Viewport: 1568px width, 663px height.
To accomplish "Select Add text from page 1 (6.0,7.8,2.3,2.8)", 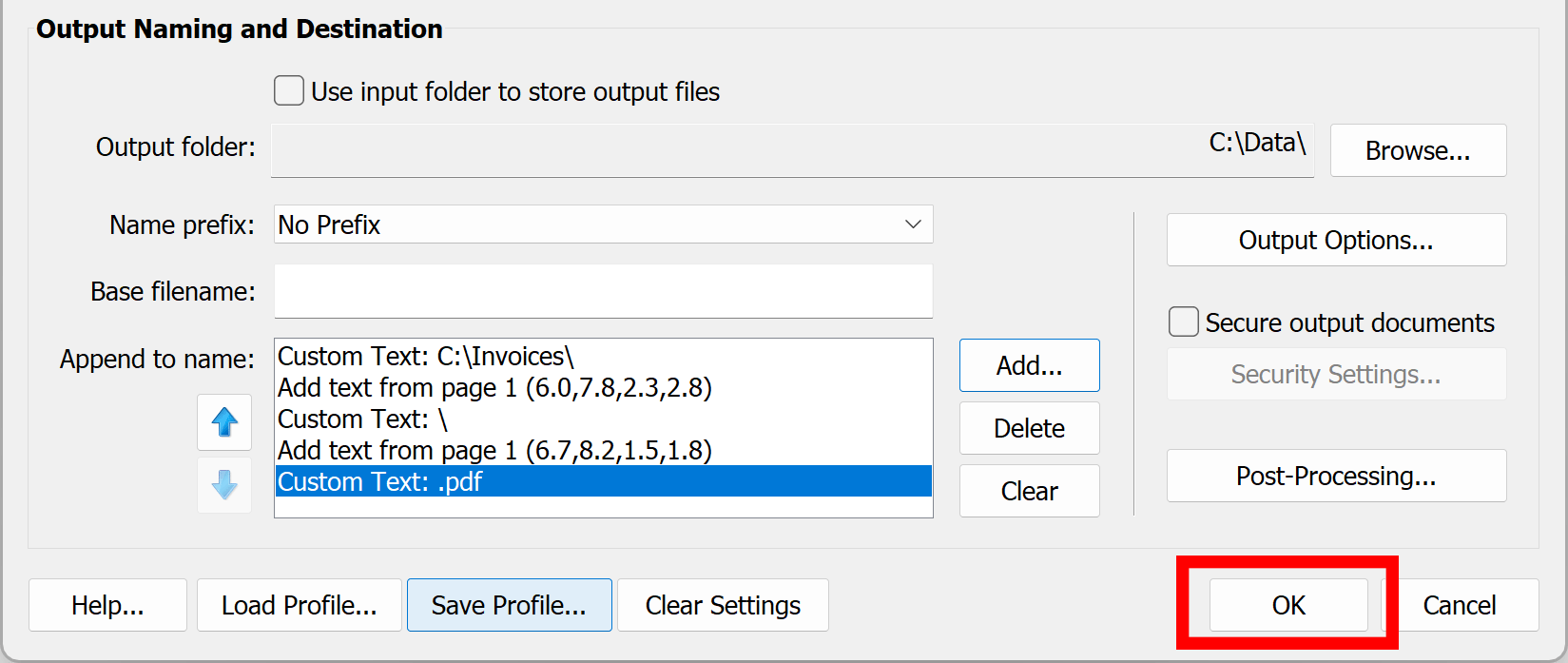I will (494, 388).
